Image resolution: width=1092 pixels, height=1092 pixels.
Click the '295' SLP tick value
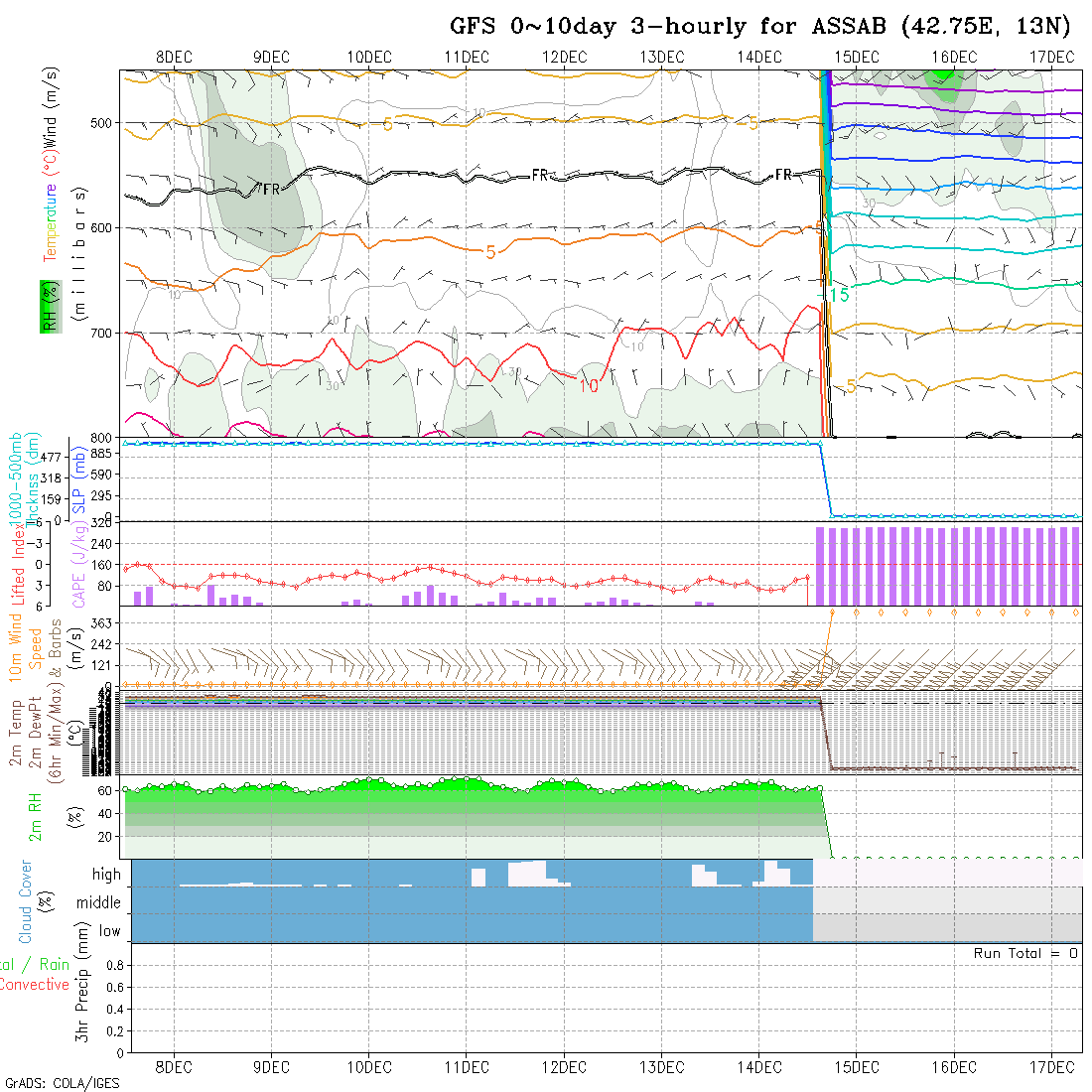coord(102,496)
